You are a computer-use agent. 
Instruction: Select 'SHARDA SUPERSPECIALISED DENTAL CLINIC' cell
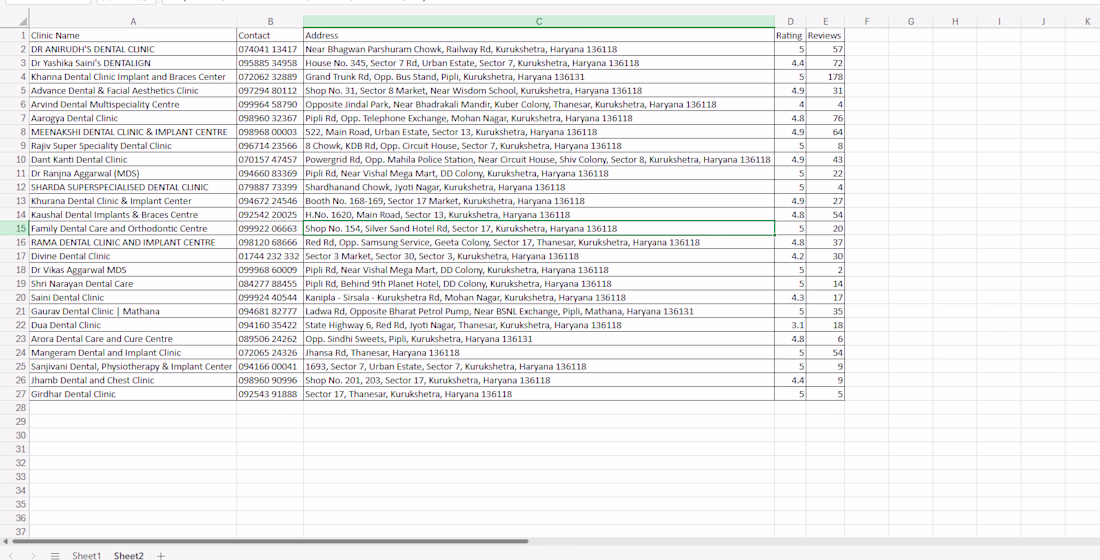coord(133,187)
